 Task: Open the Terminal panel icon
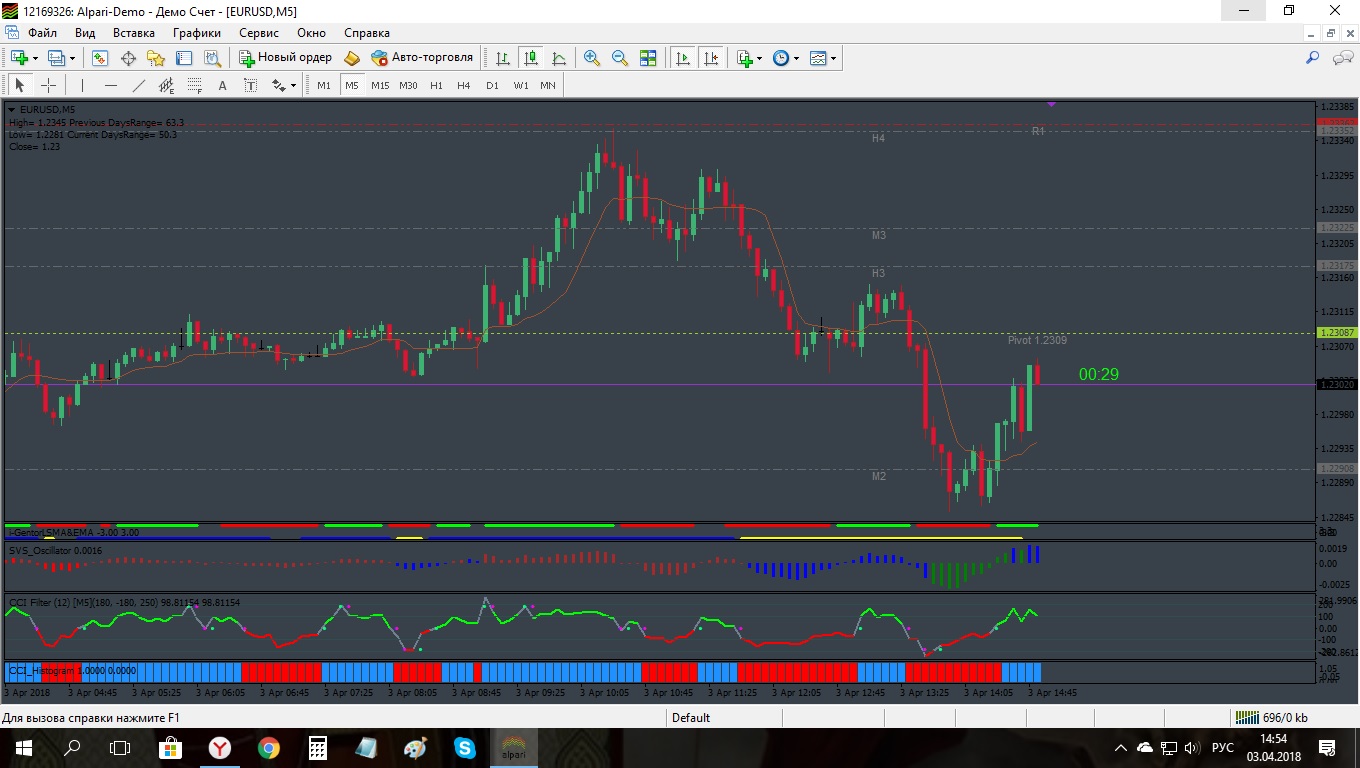[x=184, y=58]
